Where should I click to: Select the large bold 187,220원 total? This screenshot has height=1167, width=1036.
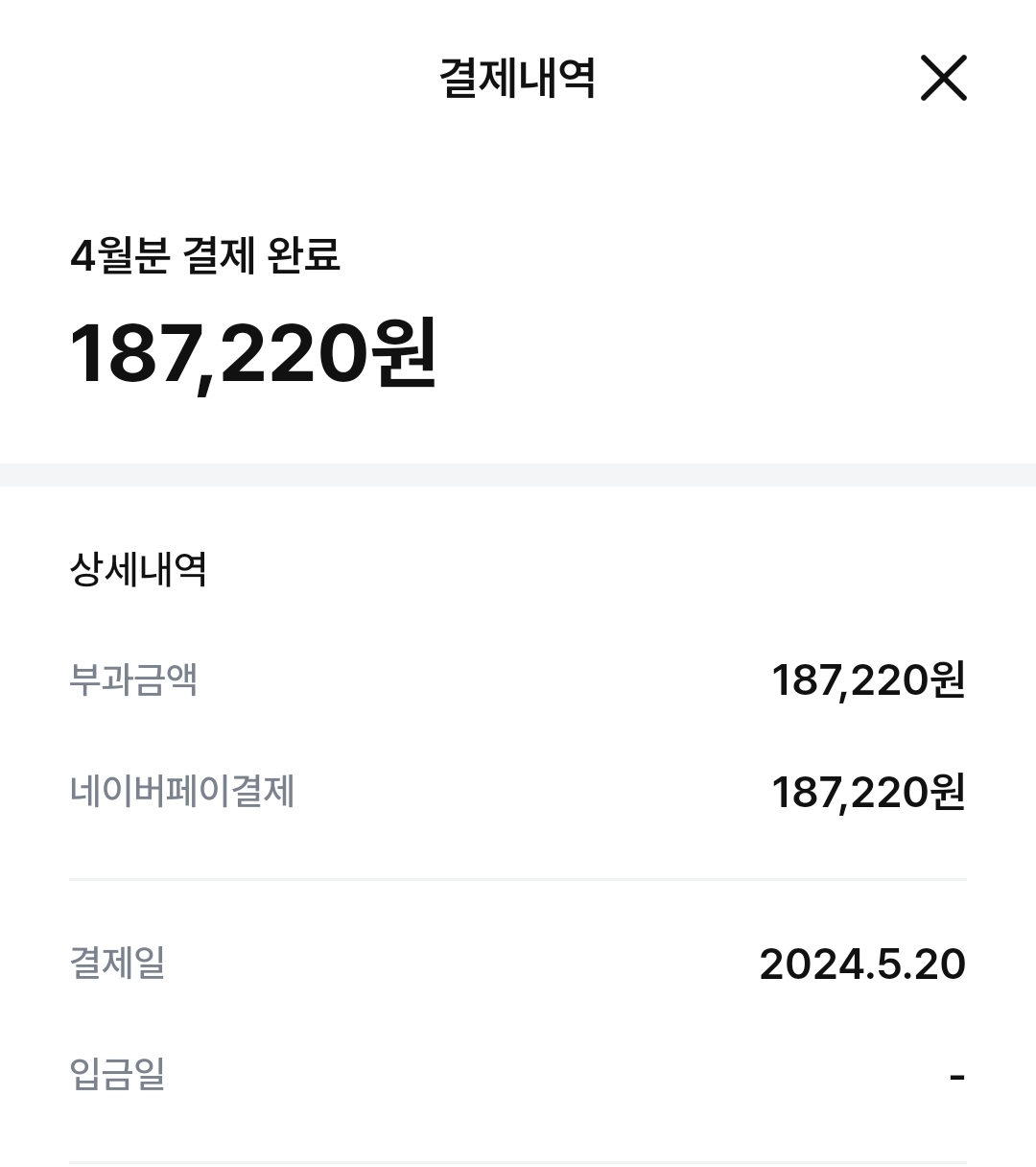pos(251,353)
